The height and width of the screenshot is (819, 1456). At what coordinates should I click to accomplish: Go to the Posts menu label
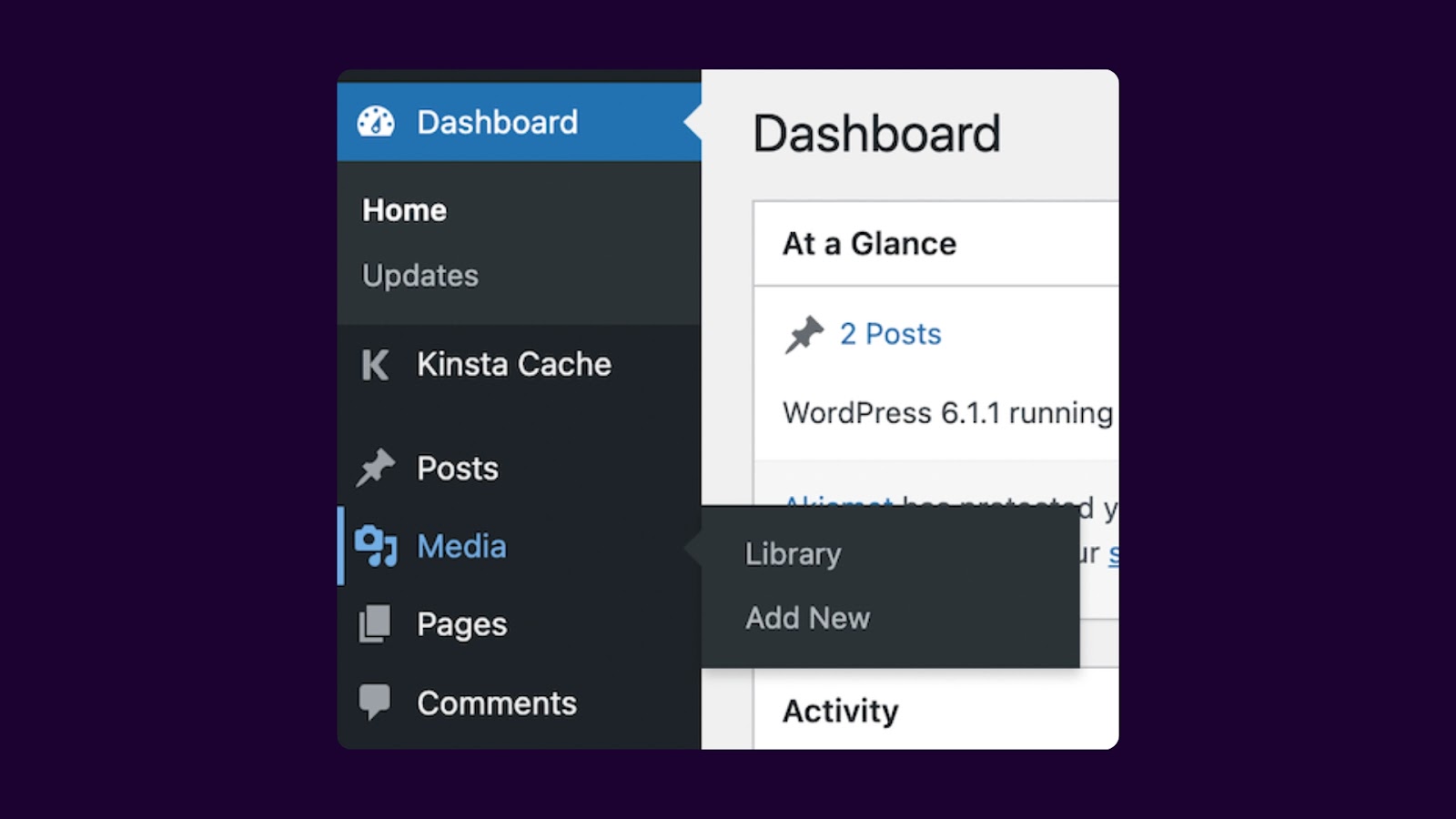pyautogui.click(x=458, y=469)
